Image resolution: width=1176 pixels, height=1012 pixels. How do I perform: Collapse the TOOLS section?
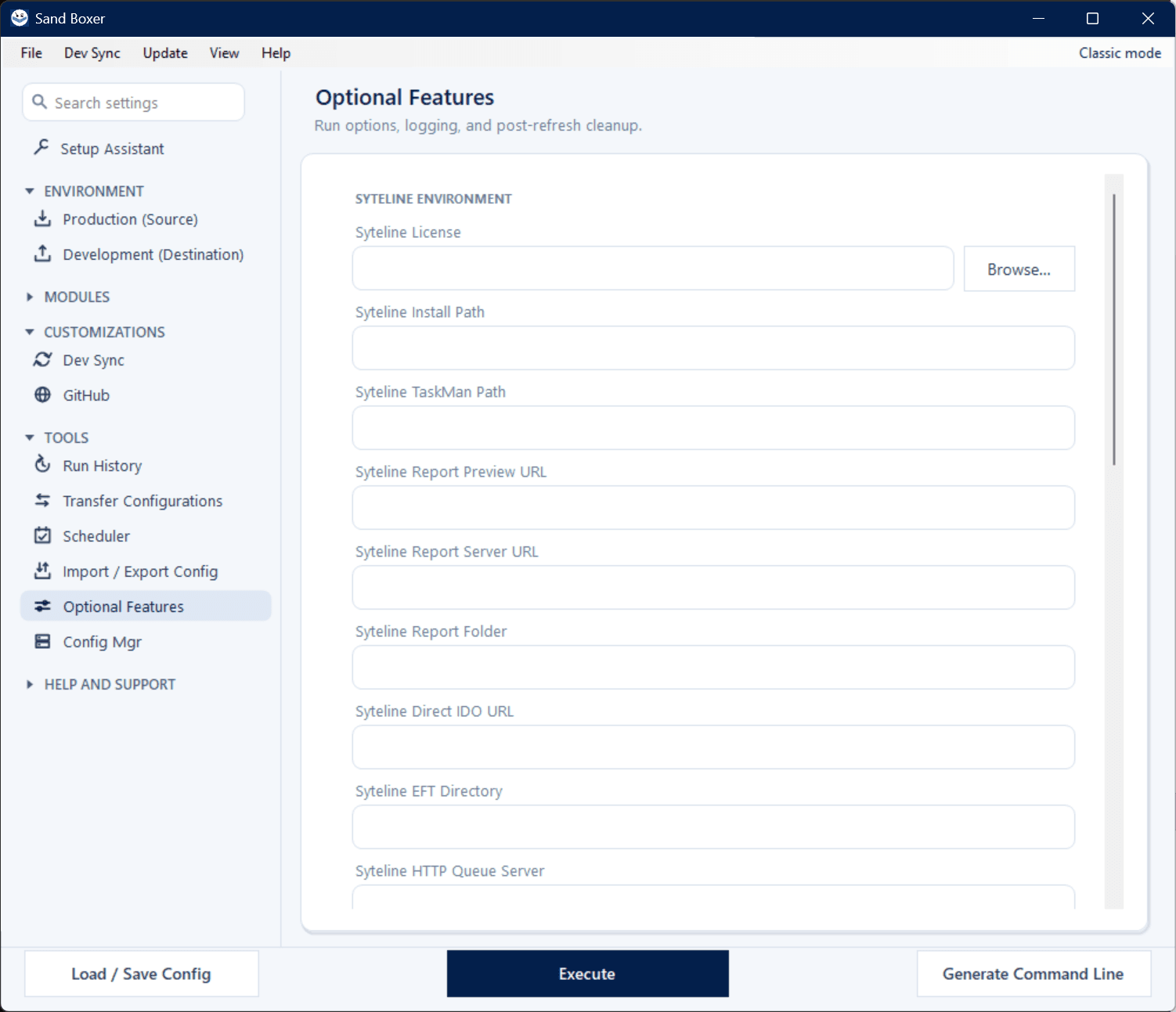click(30, 438)
